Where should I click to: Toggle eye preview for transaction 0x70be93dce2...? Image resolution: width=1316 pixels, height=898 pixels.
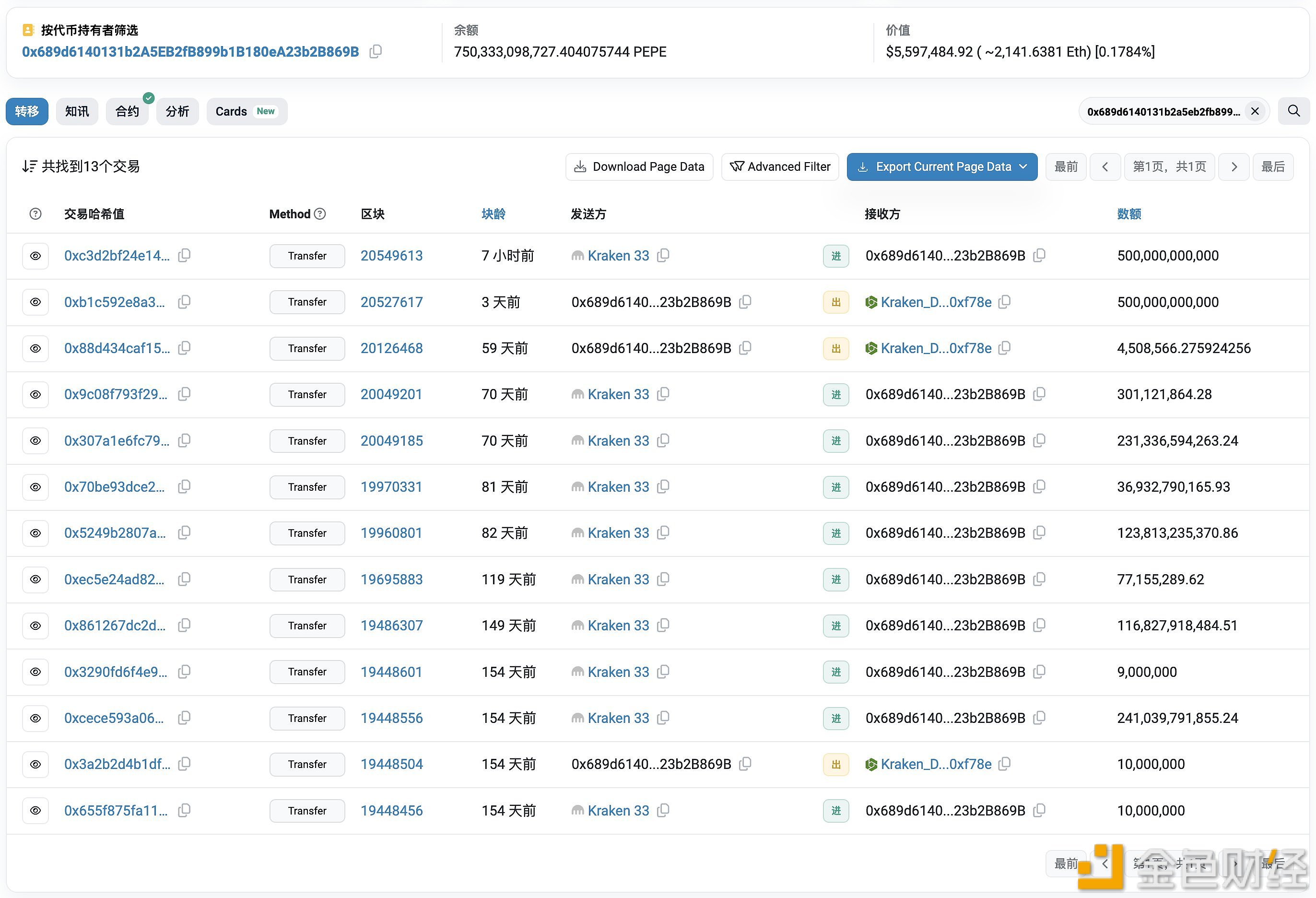[x=35, y=487]
